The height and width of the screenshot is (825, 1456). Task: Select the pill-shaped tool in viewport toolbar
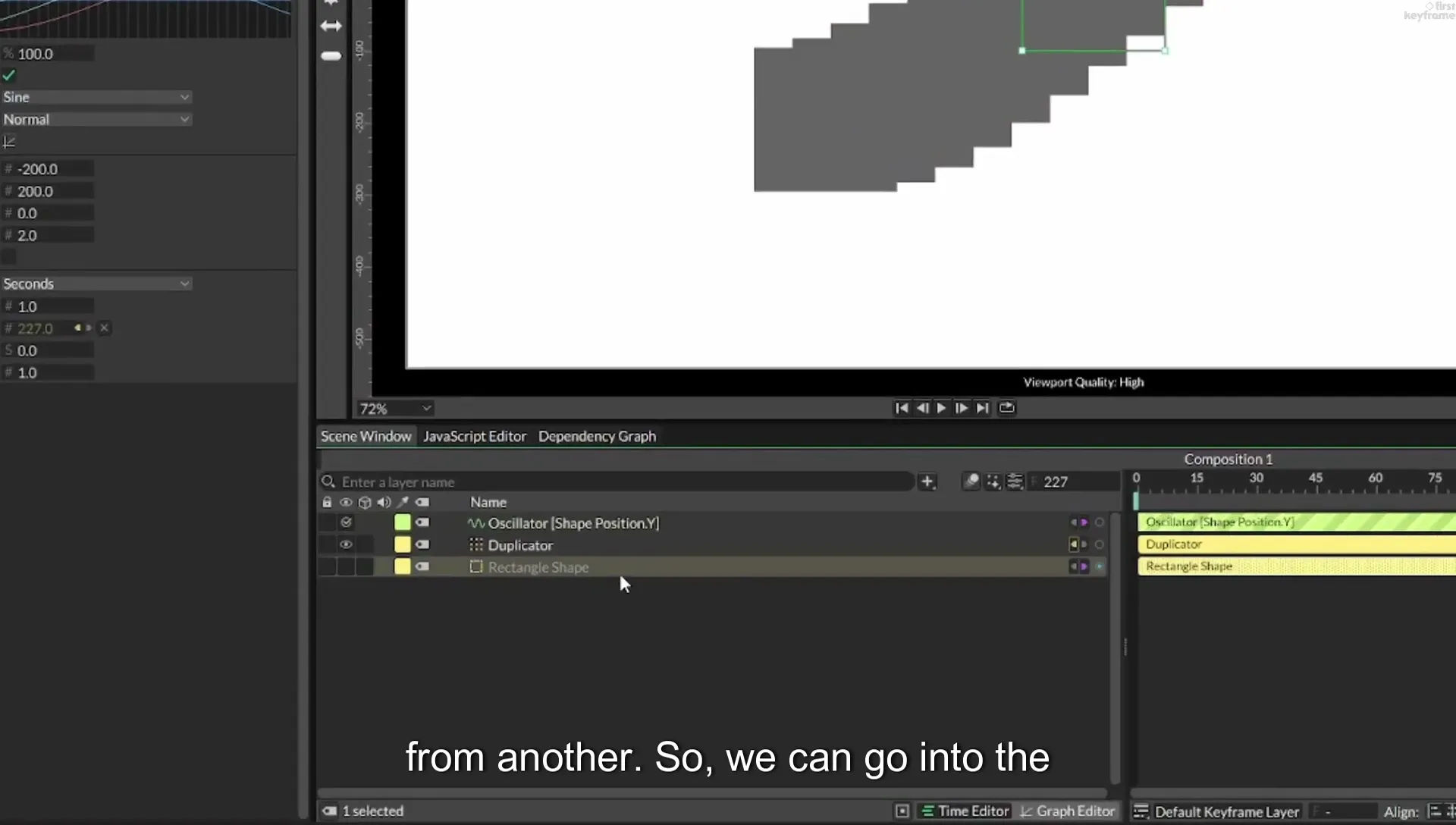point(331,56)
